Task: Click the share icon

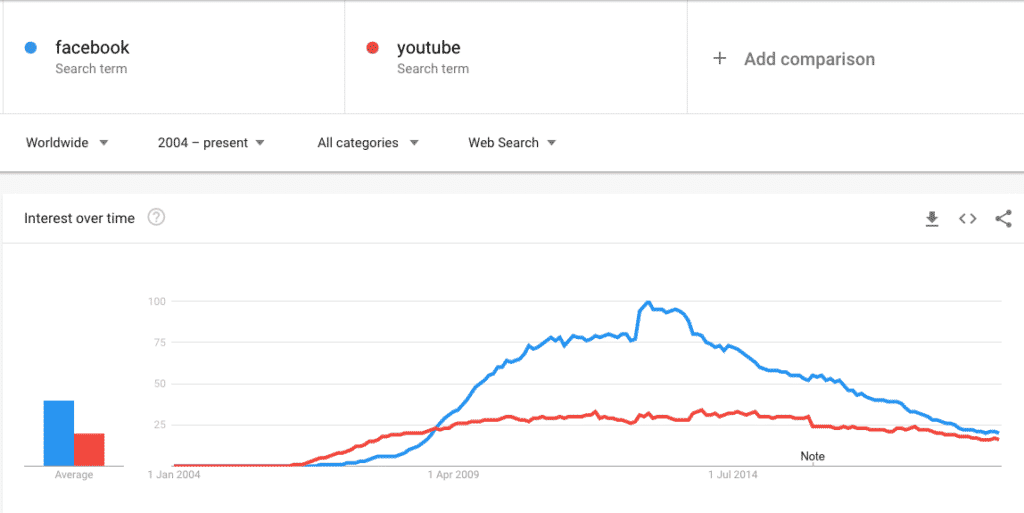Action: tap(1003, 219)
